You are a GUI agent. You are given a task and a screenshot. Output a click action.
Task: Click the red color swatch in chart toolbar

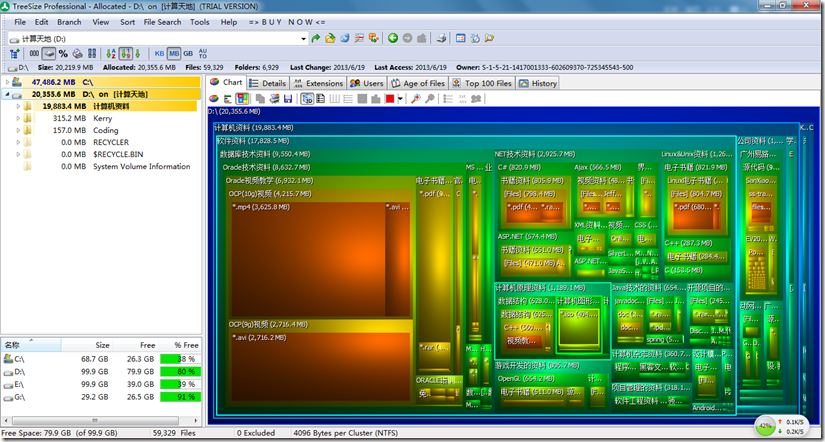click(x=390, y=98)
